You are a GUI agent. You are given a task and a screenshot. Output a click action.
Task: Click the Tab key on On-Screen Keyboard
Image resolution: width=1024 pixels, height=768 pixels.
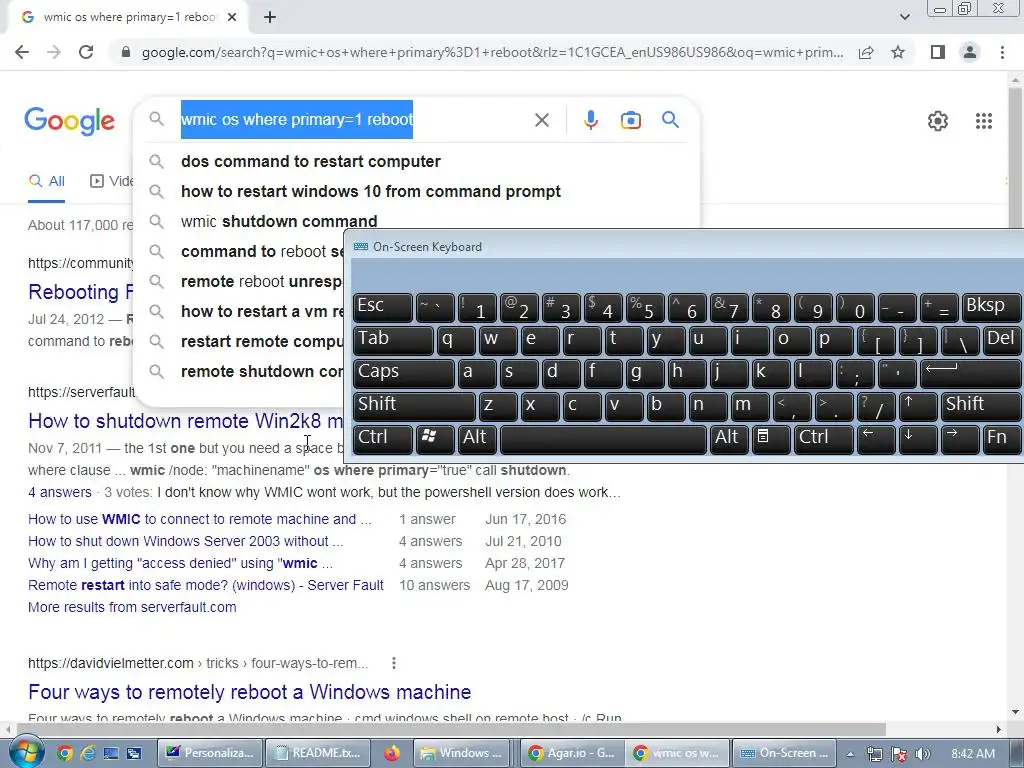[x=393, y=340]
